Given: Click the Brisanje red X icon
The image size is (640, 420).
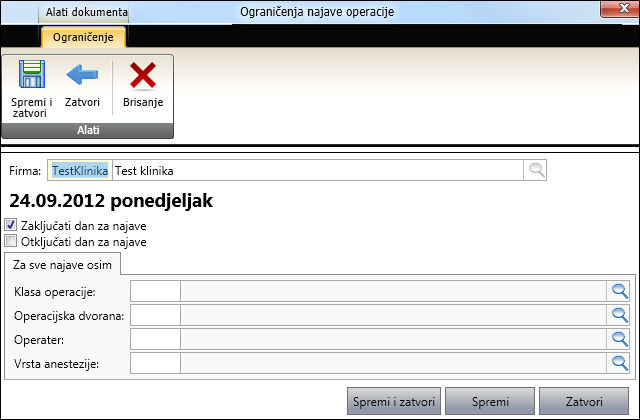Looking at the screenshot, I should (143, 77).
